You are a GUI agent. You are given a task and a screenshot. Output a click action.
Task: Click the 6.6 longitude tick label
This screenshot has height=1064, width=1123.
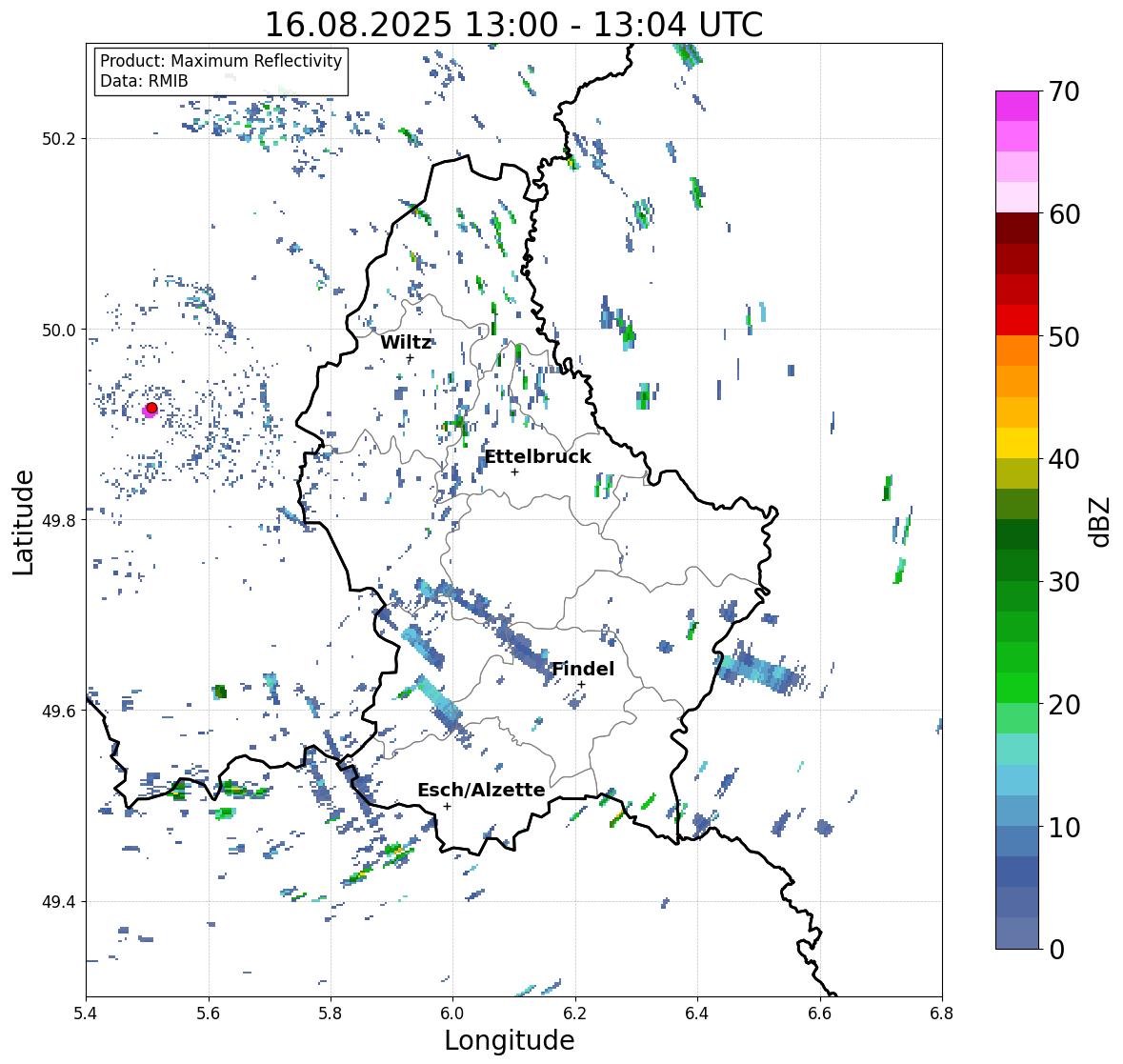820,1014
